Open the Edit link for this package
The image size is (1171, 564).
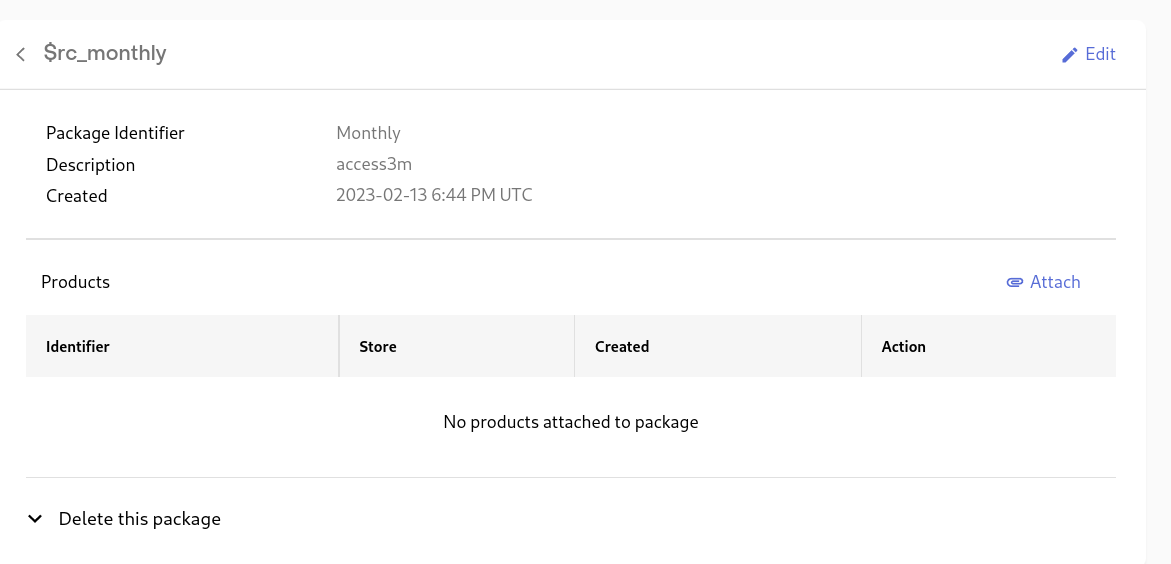coord(1088,54)
